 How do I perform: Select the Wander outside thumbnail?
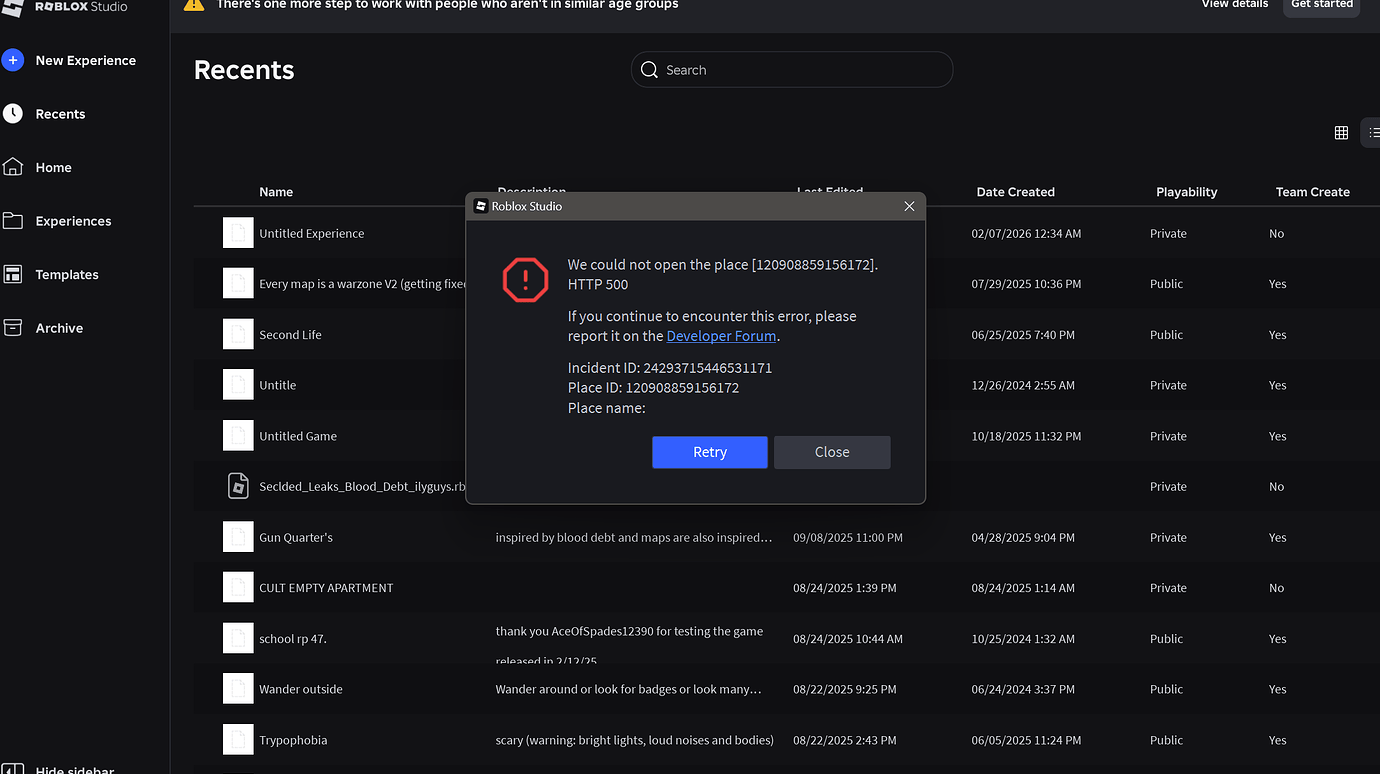click(238, 689)
